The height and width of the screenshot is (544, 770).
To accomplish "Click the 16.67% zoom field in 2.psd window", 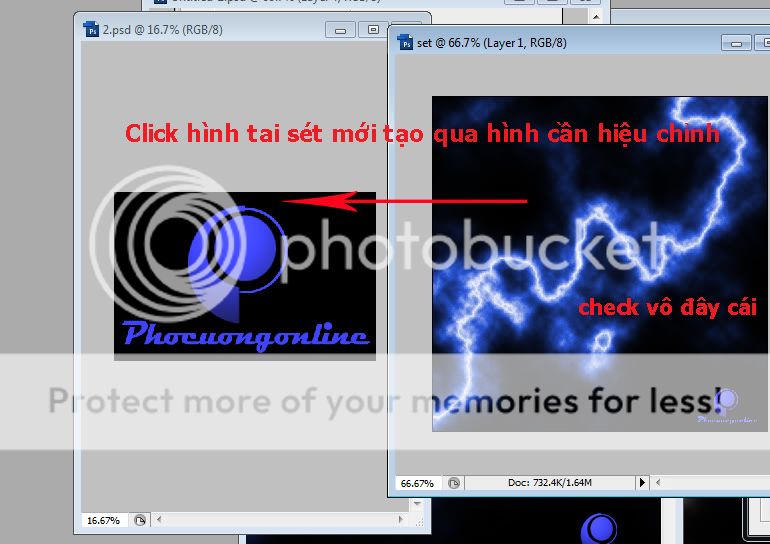I will pos(104,520).
